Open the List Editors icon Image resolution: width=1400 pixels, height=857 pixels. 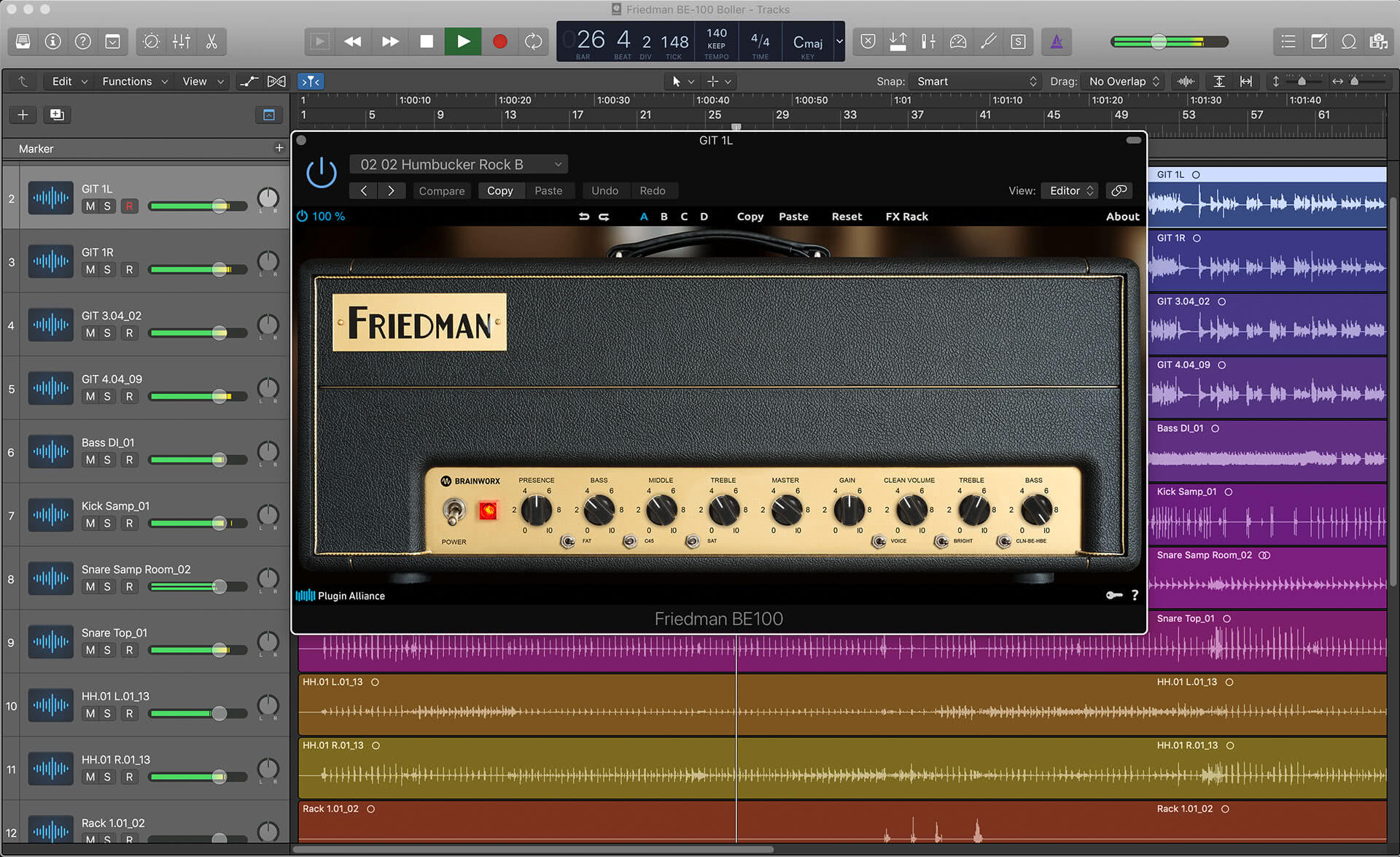click(1288, 42)
